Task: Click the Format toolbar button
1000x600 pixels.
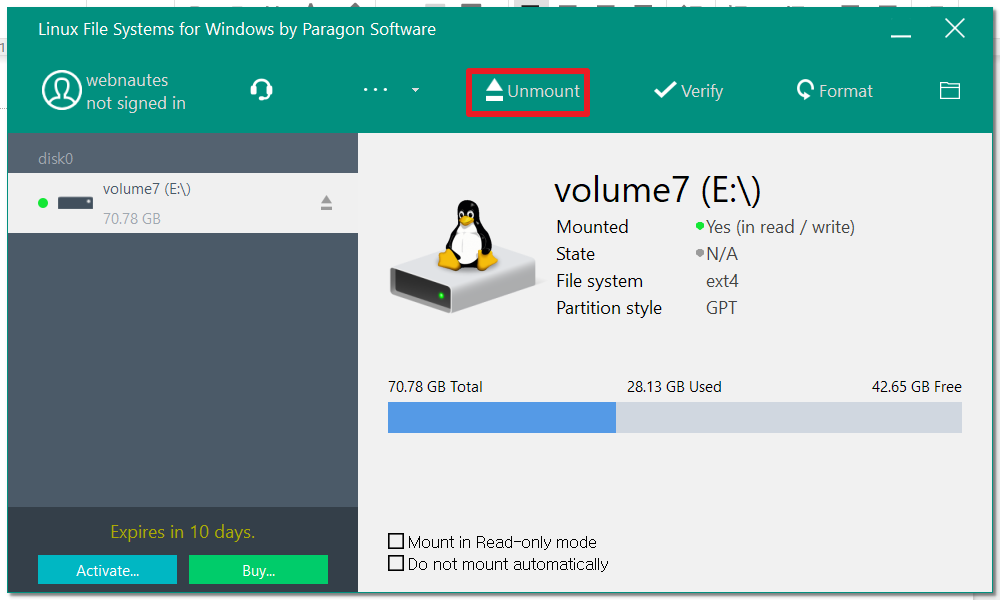Action: point(834,91)
